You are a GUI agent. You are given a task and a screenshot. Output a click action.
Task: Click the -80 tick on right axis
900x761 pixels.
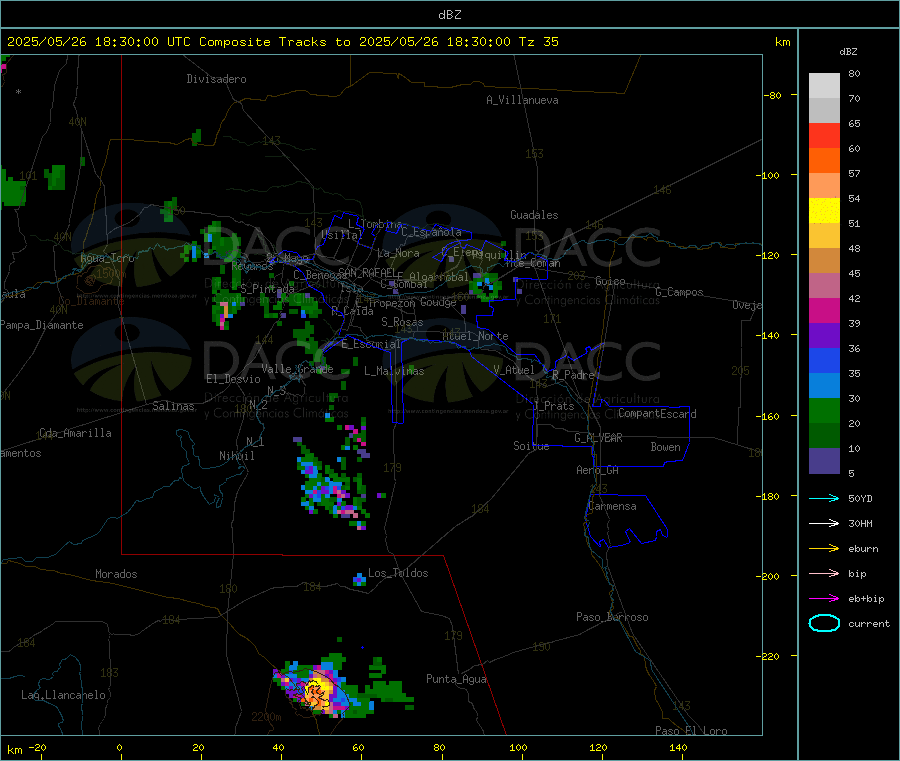[773, 95]
